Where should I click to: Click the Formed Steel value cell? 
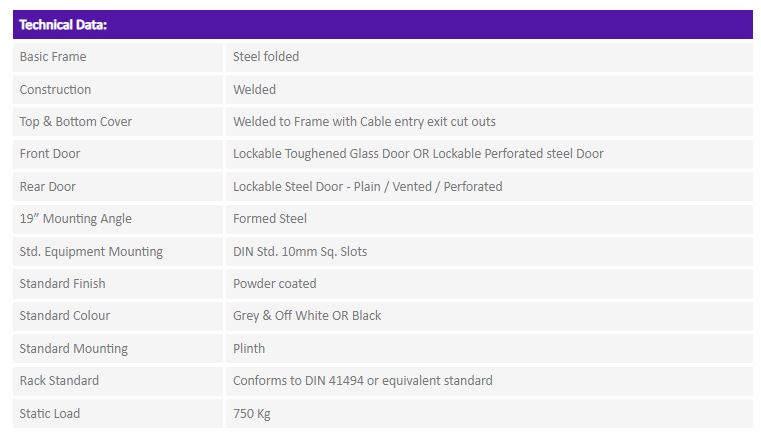(489, 219)
